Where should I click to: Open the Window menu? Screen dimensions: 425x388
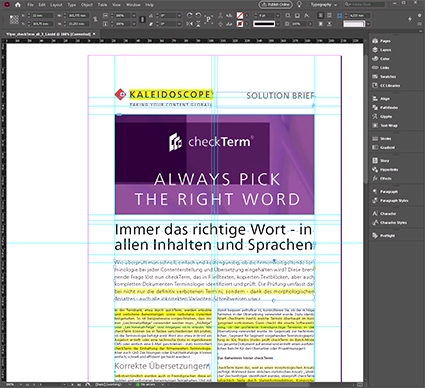tap(133, 5)
